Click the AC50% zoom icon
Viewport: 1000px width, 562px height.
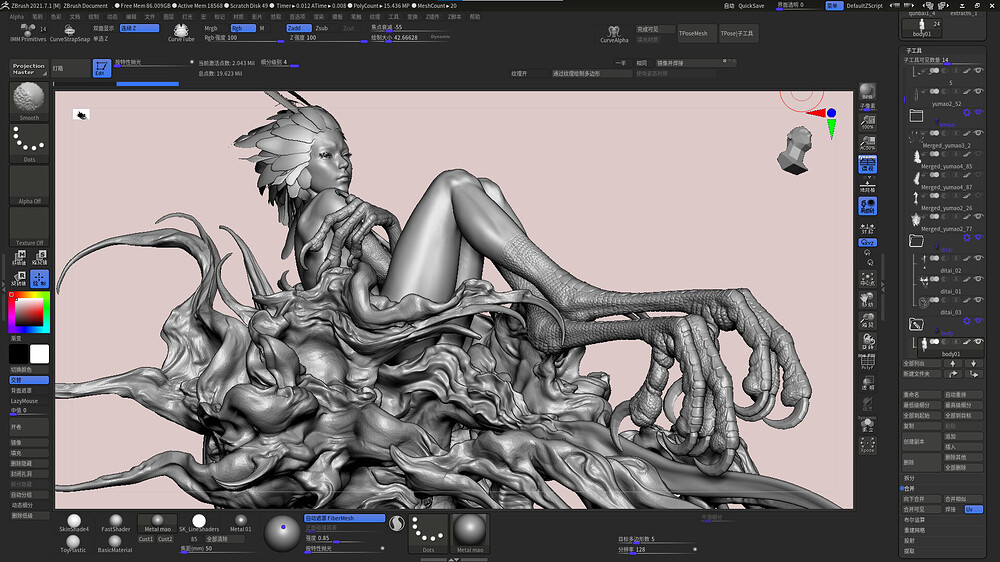(867, 142)
